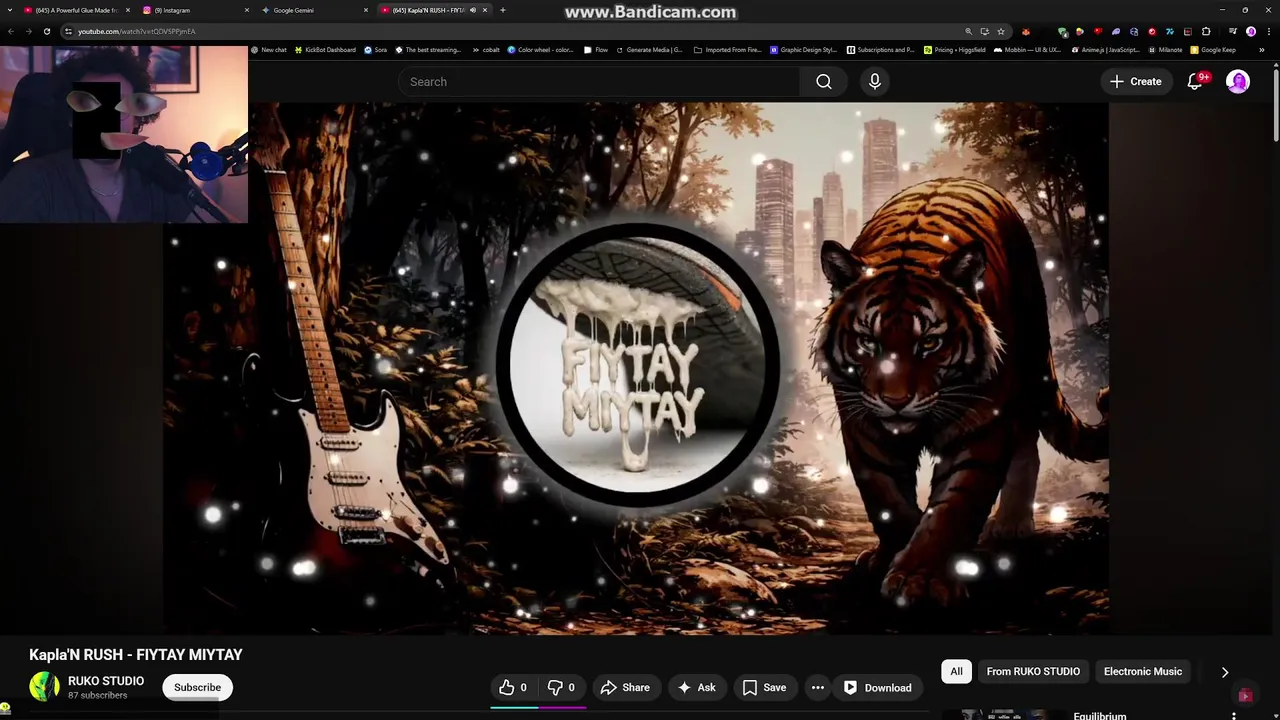
Task: Dislike the video with thumbs down
Action: coord(561,687)
